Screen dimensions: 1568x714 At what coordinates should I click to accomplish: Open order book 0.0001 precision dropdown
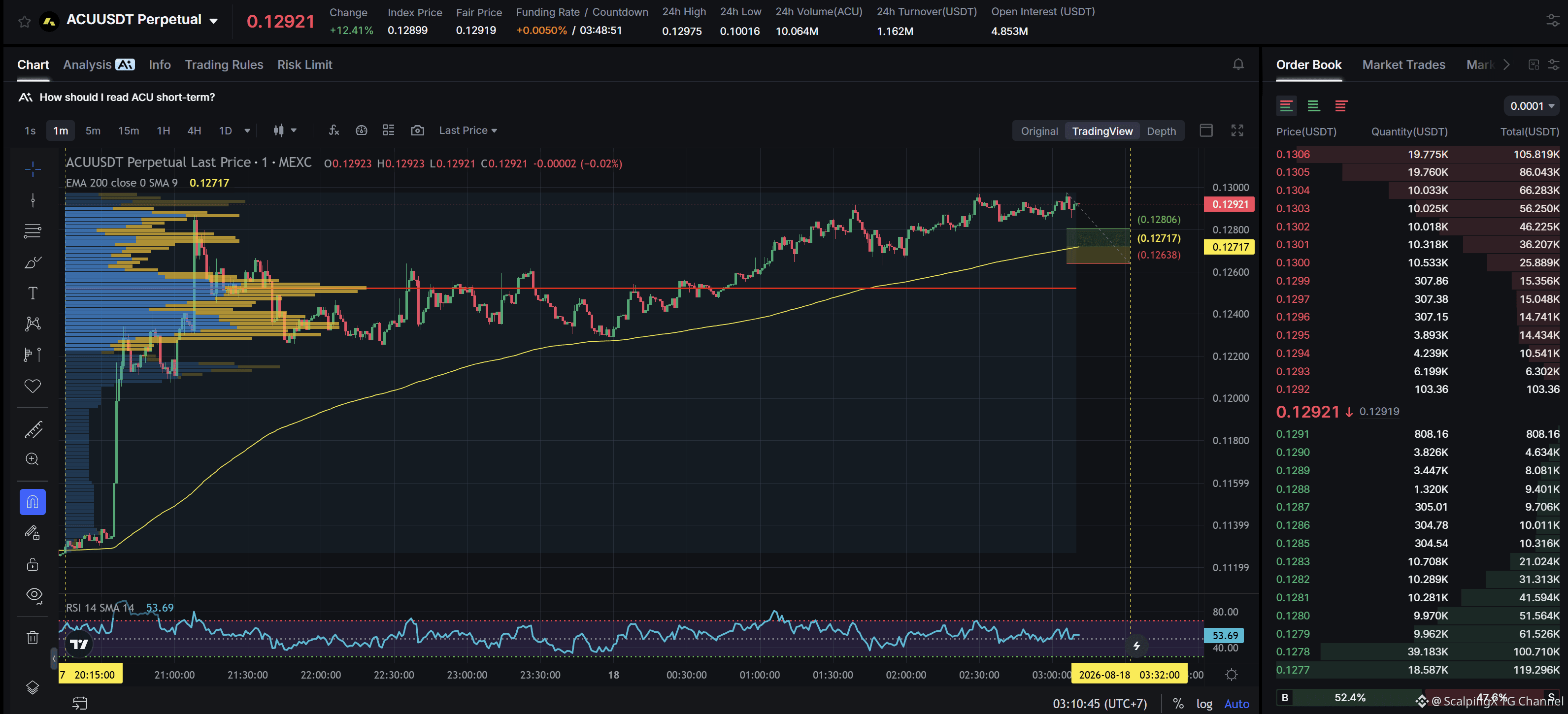pos(1532,106)
